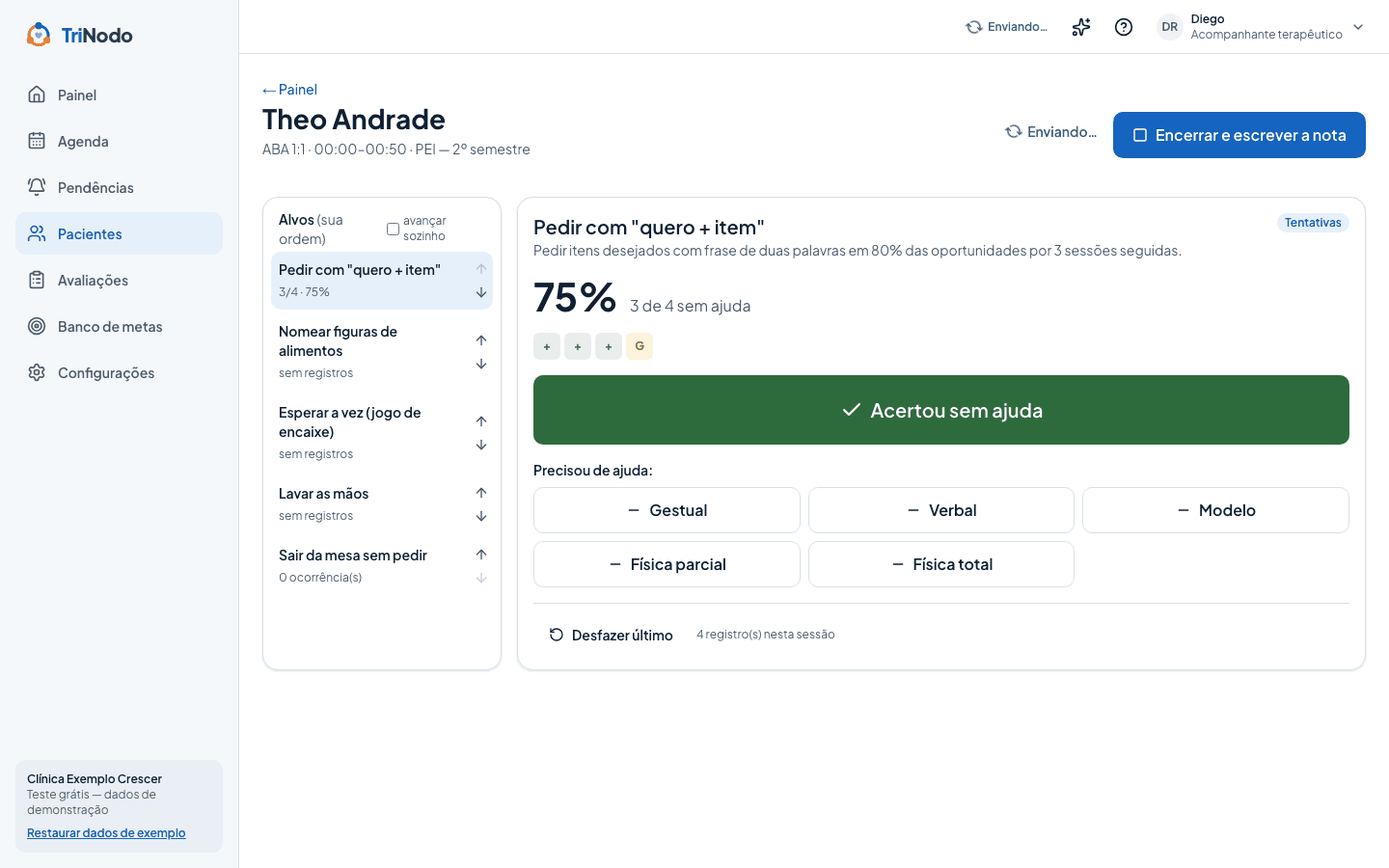The width and height of the screenshot is (1389, 868).
Task: Click the TriNodo logo icon
Action: pyautogui.click(x=39, y=35)
